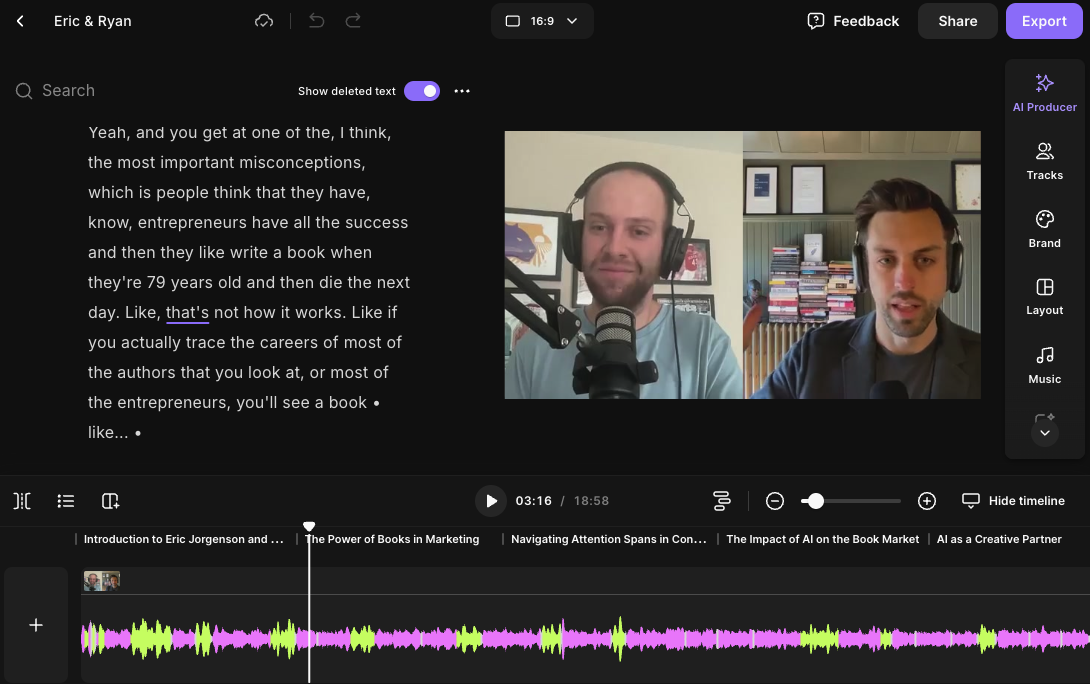Click the Export button
This screenshot has width=1090, height=684.
click(x=1044, y=21)
